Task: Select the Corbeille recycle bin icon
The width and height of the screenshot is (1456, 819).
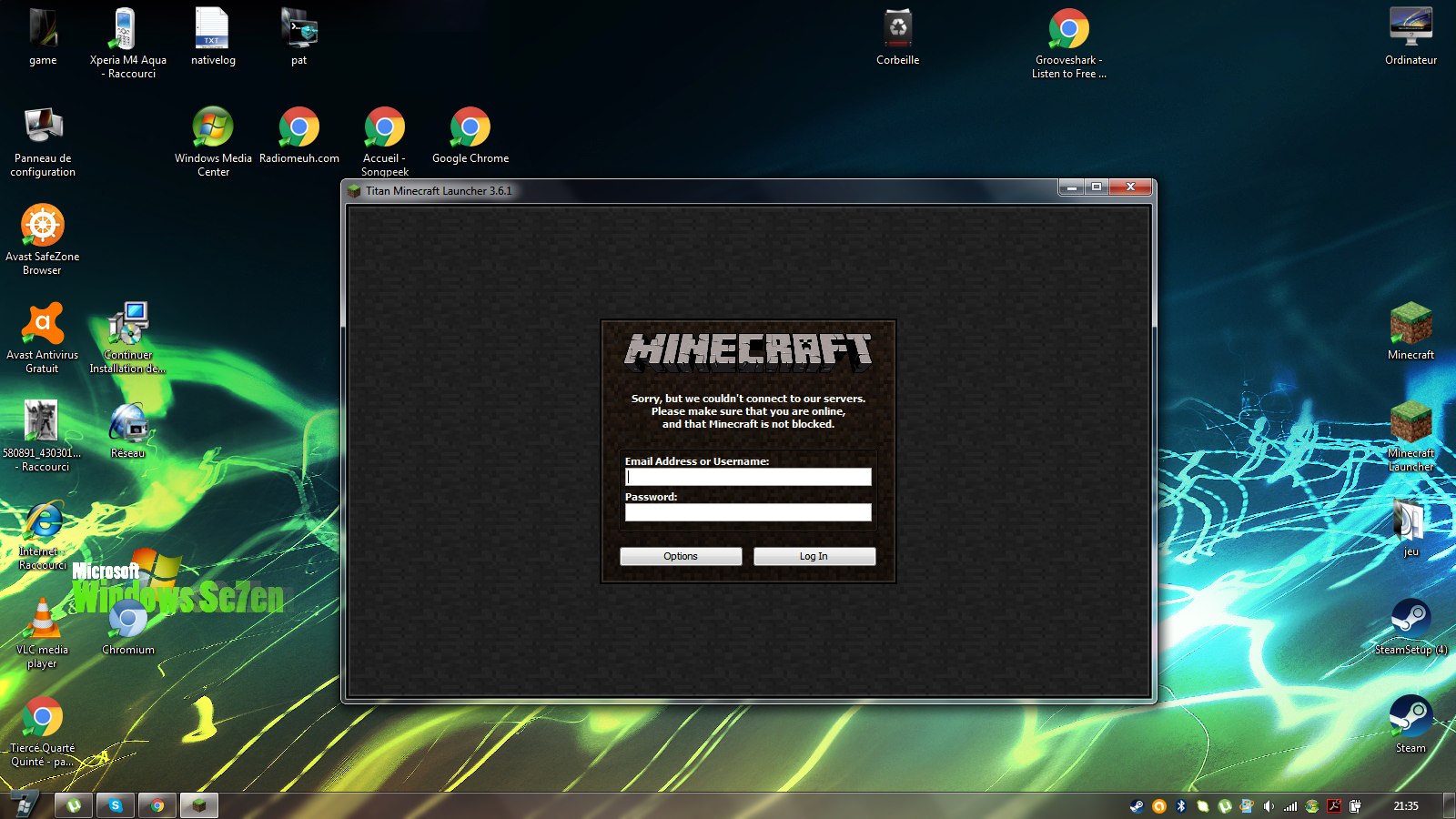Action: (898, 37)
